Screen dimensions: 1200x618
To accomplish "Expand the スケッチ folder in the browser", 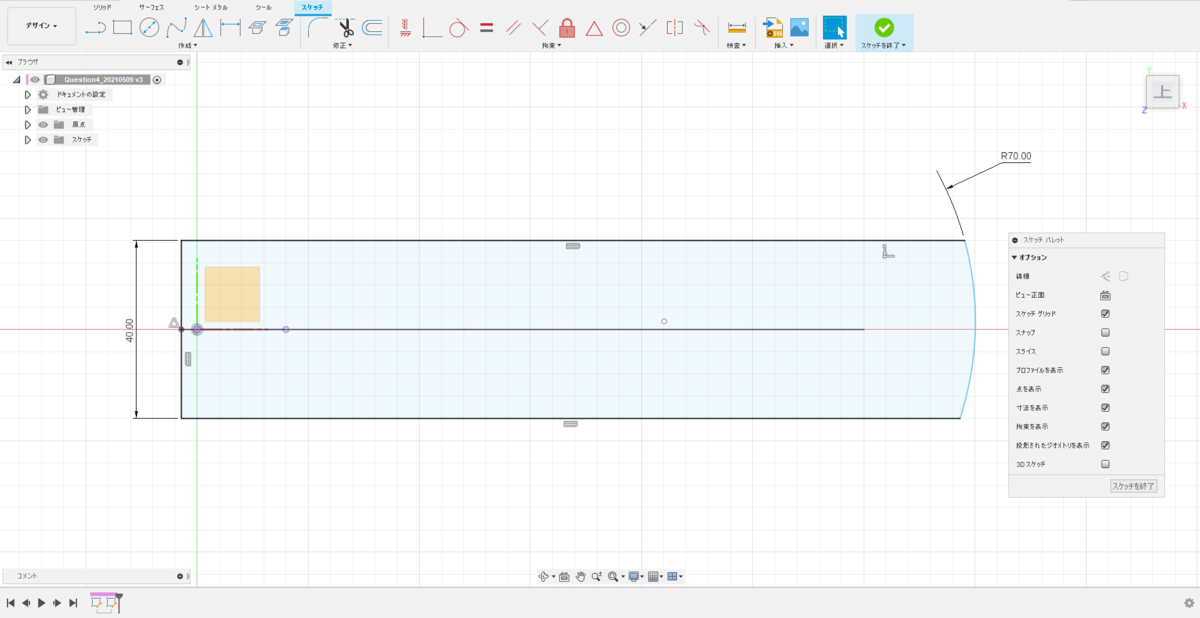I will click(26, 140).
